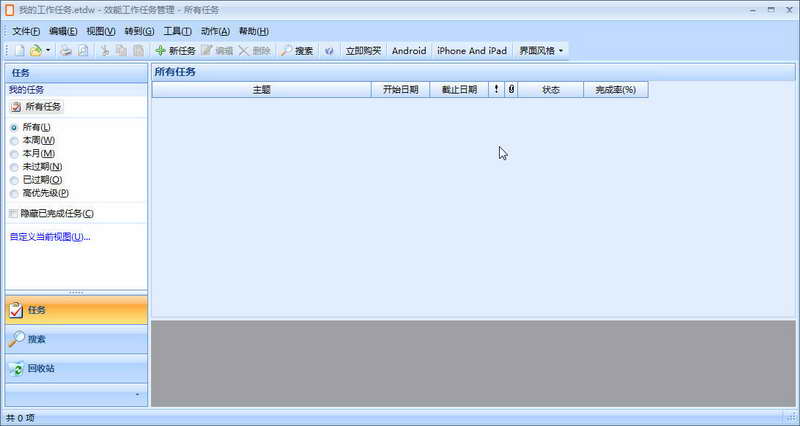Click the print preview icon
Viewport: 800px width, 426px height.
[x=83, y=51]
